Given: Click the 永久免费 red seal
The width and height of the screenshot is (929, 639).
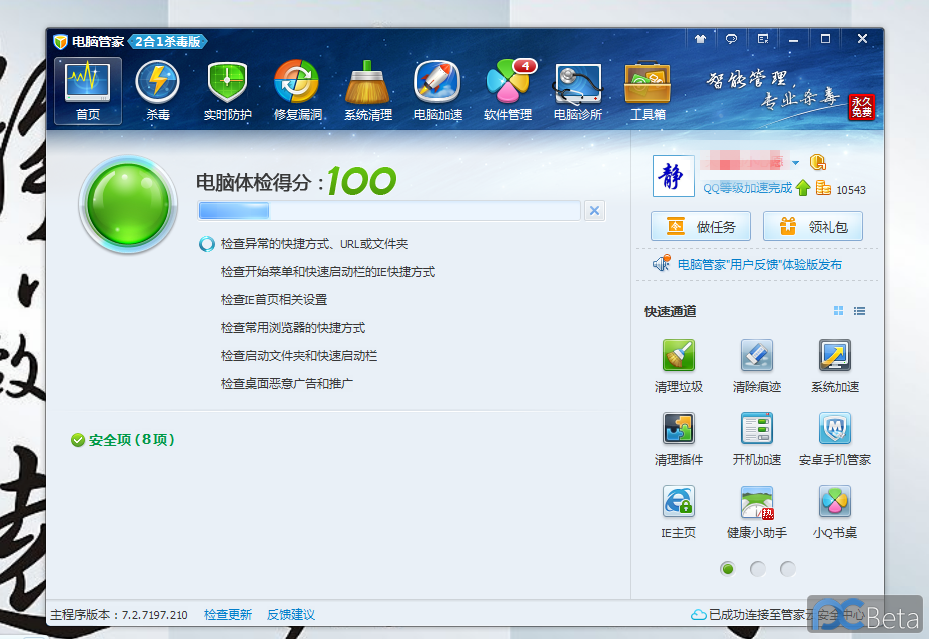Looking at the screenshot, I should tap(861, 107).
